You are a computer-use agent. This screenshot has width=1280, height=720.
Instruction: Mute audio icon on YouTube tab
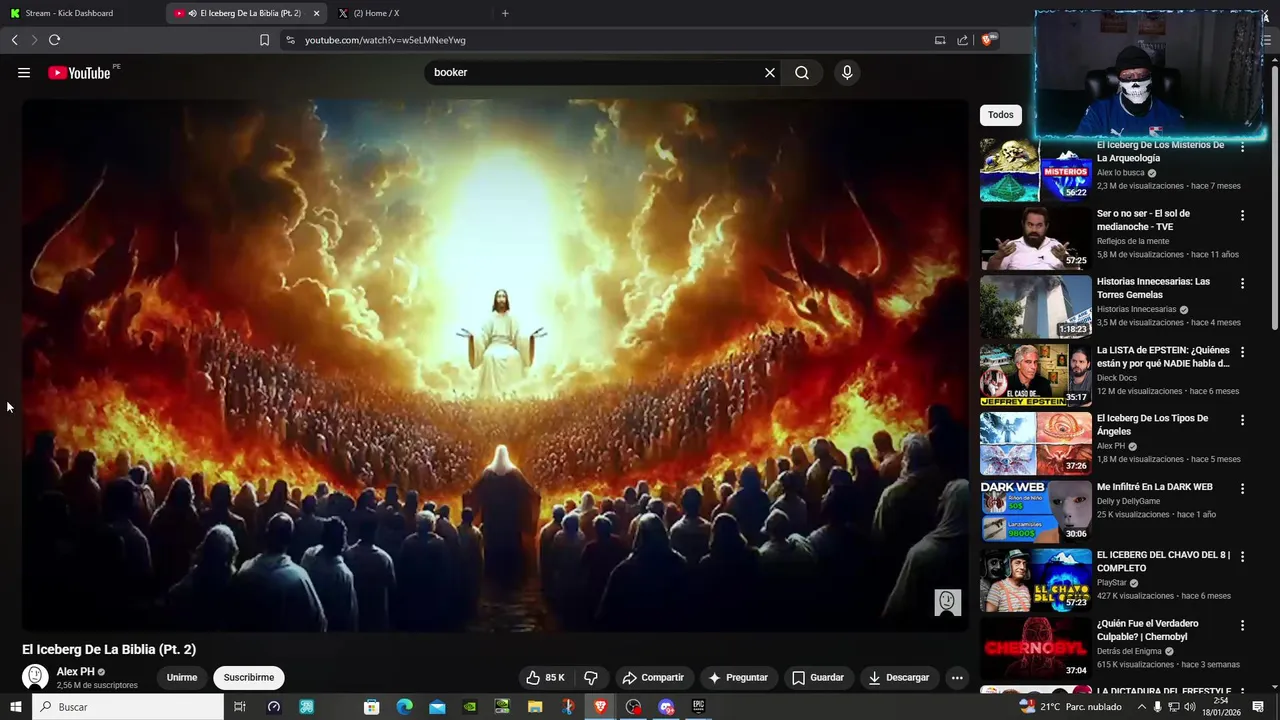coord(192,13)
